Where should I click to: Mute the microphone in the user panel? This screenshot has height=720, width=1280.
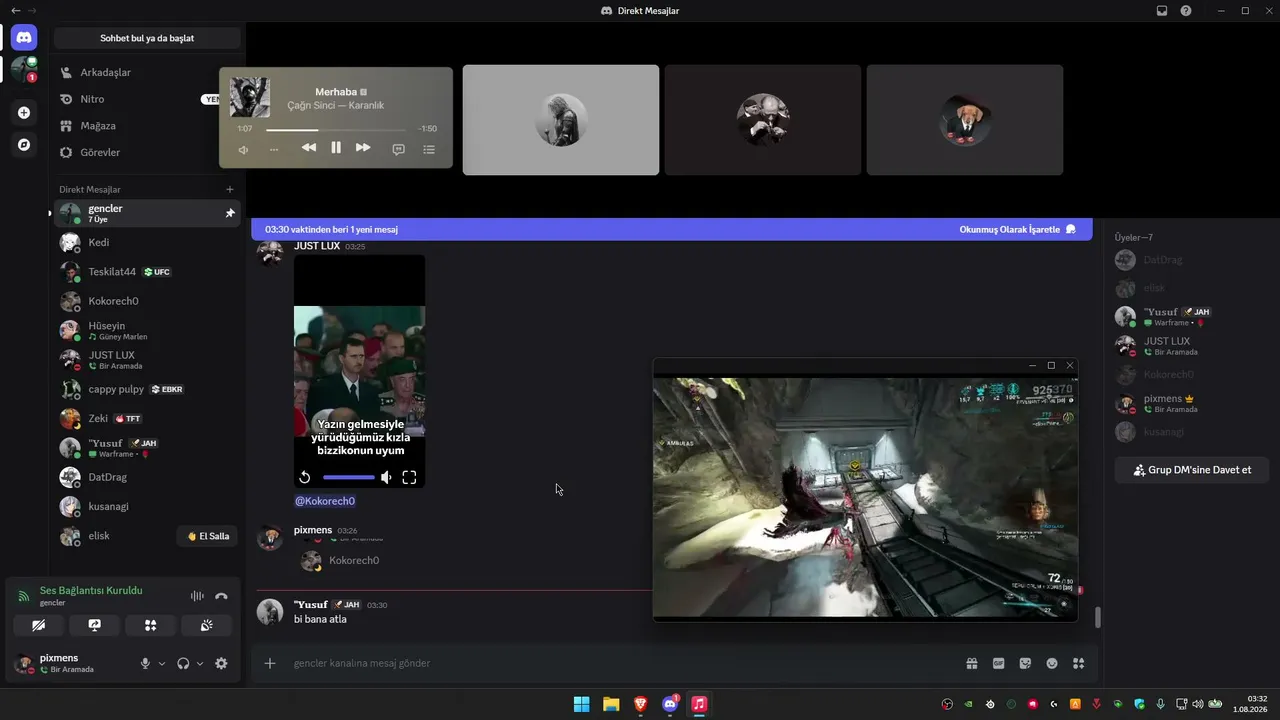[145, 663]
